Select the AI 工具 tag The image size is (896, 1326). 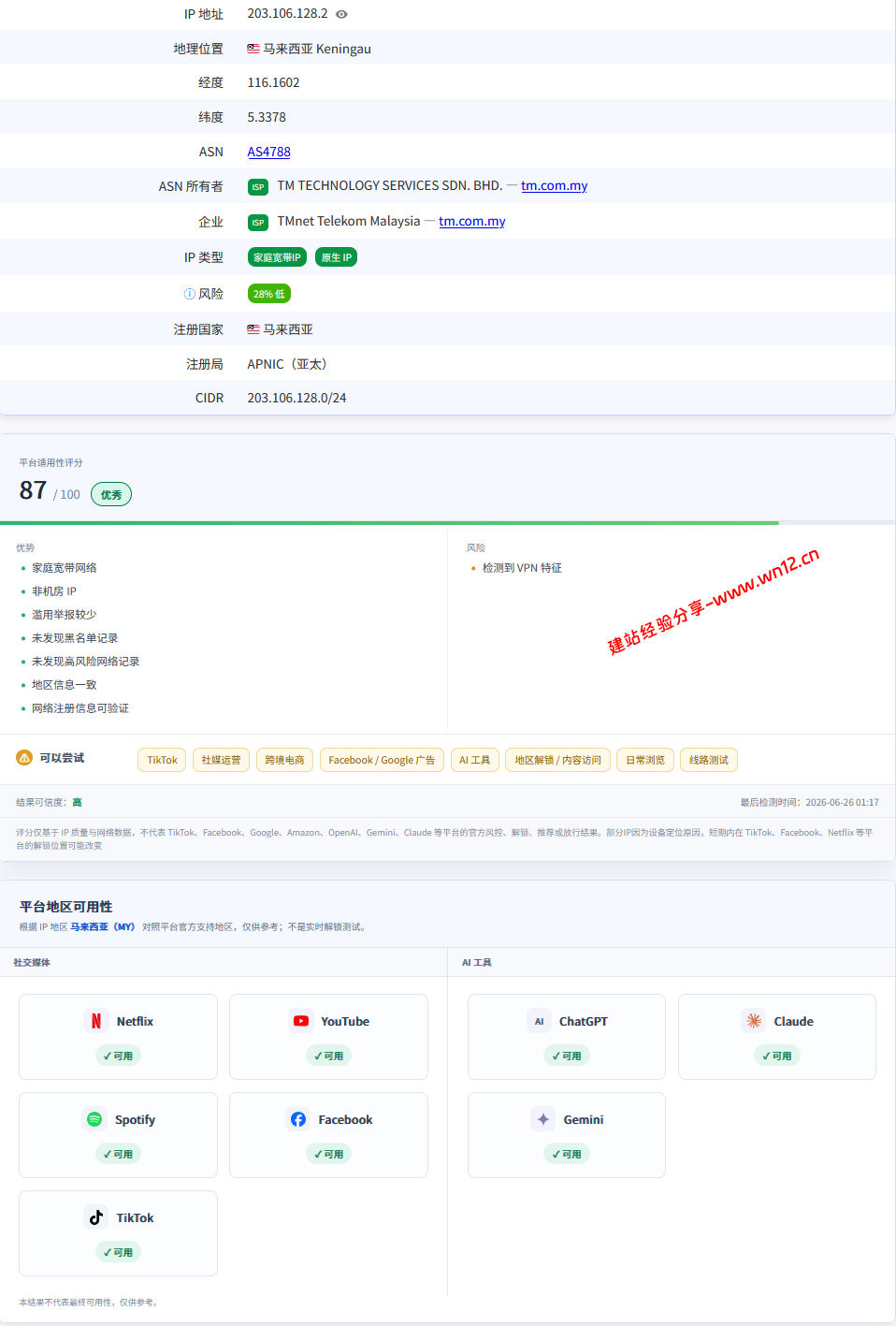(x=475, y=760)
